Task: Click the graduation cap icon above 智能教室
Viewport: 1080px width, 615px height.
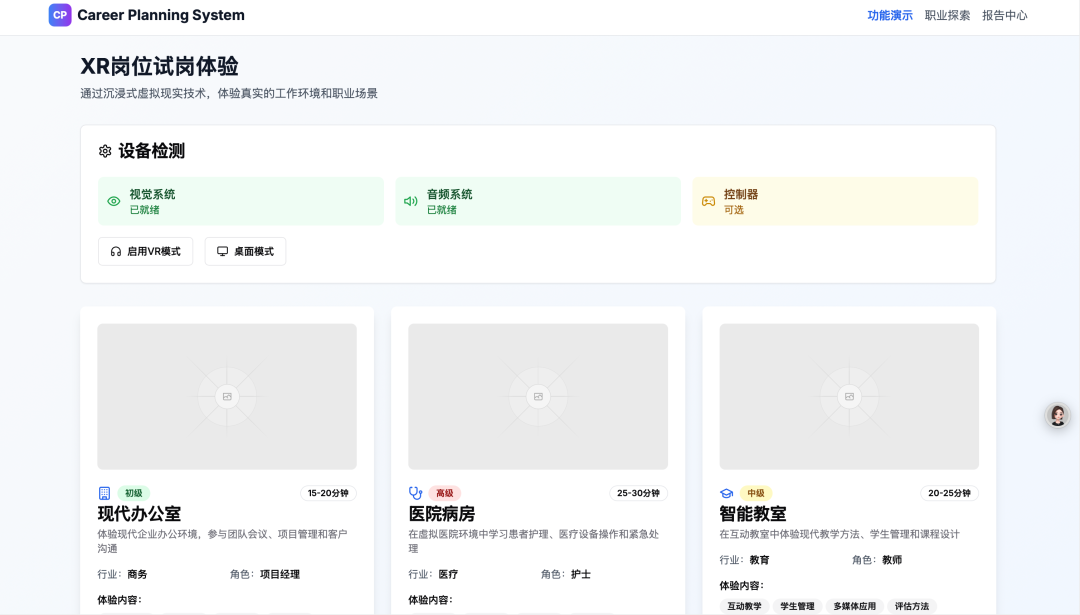Action: [727, 493]
